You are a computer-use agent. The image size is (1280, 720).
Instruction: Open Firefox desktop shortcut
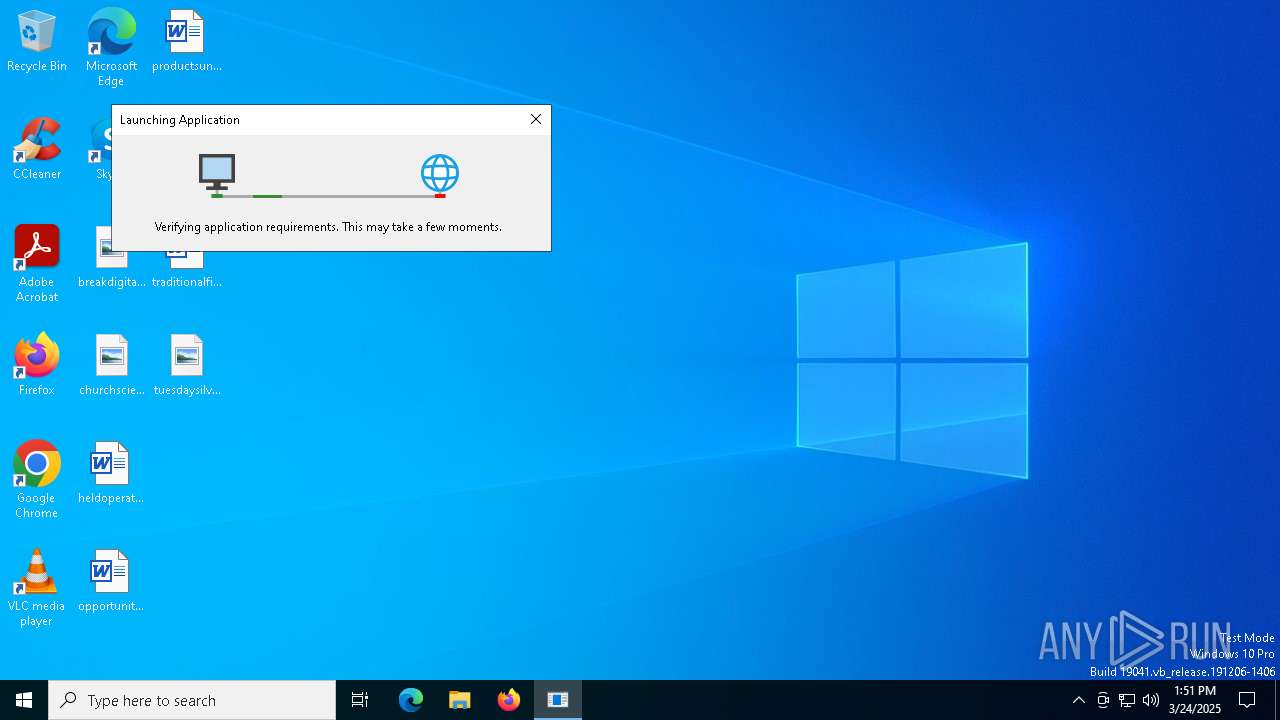pyautogui.click(x=37, y=365)
